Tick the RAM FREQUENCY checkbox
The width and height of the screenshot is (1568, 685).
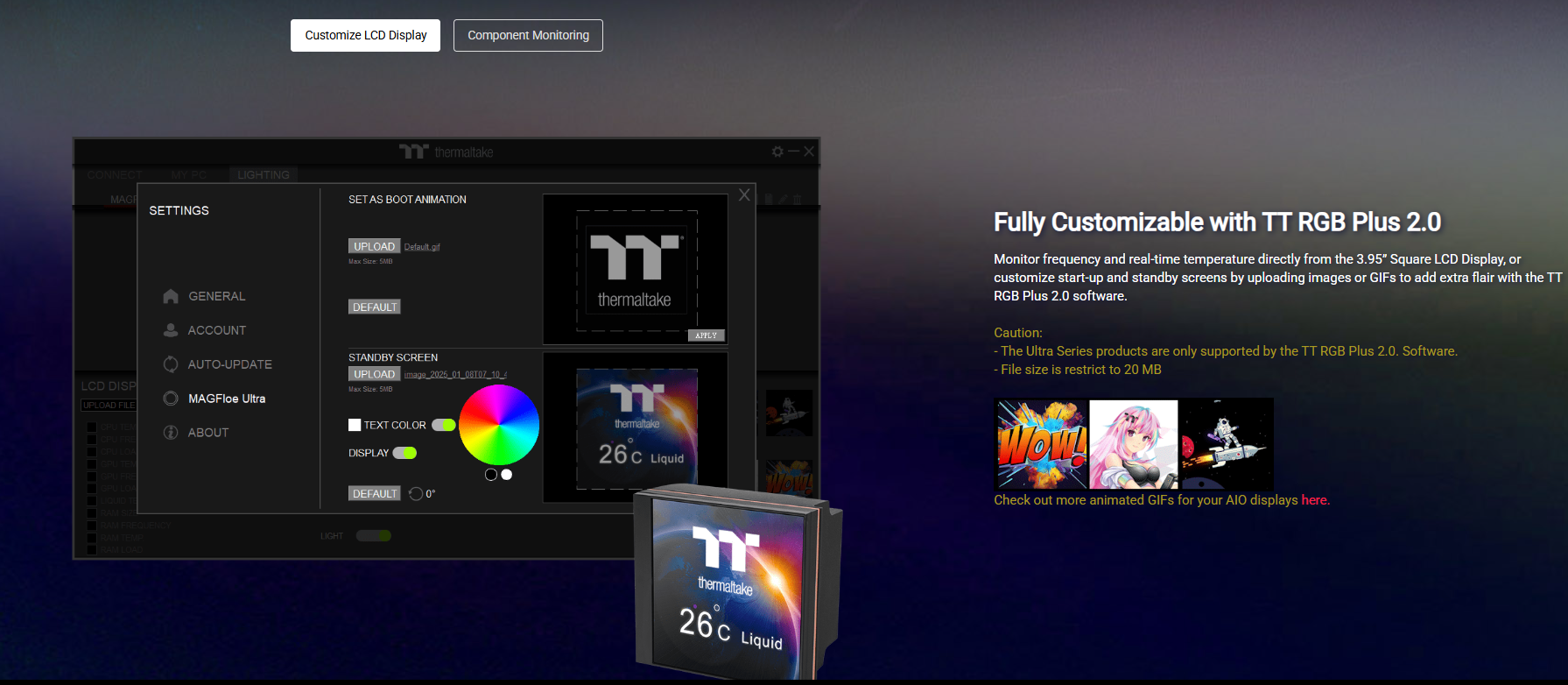tap(91, 526)
